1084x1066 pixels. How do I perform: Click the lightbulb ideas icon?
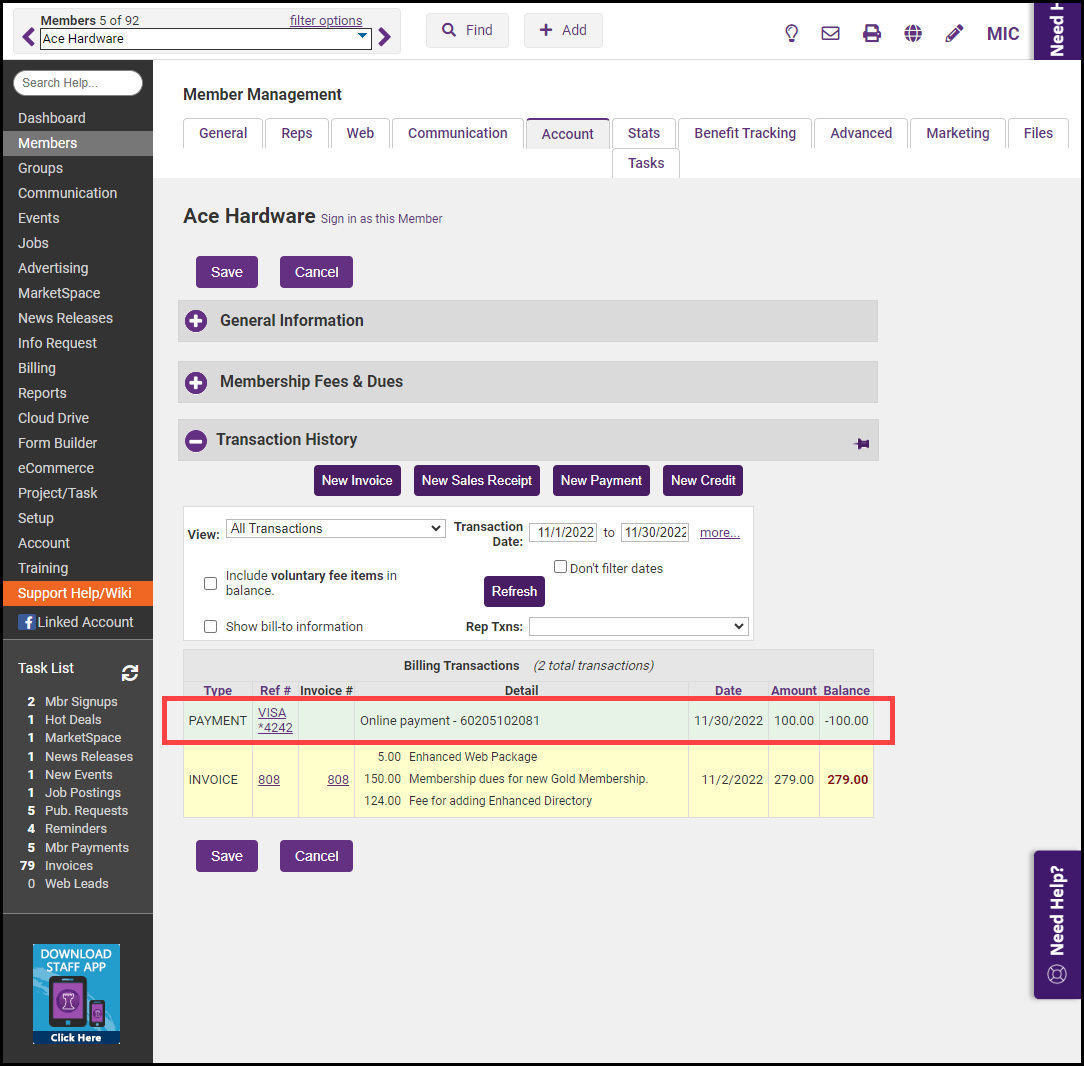(x=791, y=33)
